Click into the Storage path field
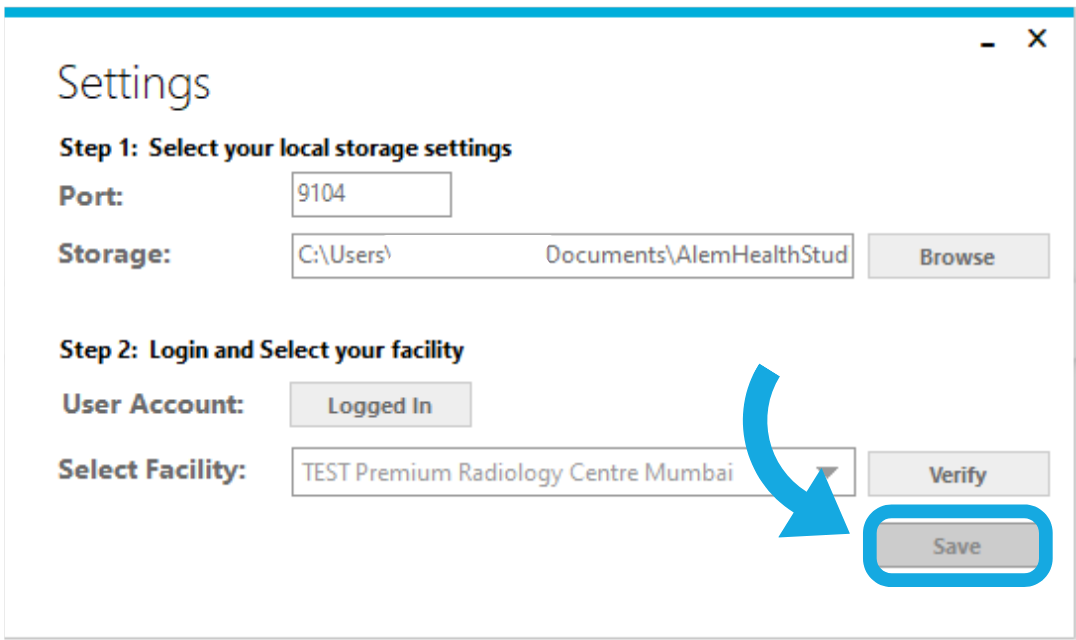The height and width of the screenshot is (640, 1076). coord(572,256)
